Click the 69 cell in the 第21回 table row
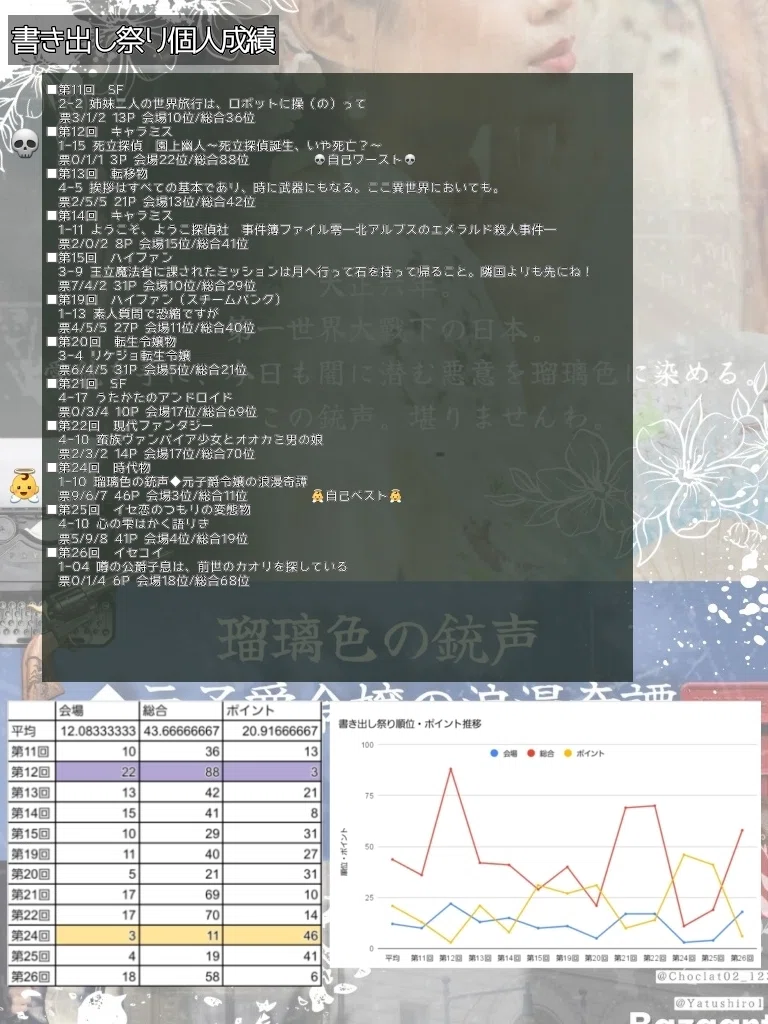Viewport: 768px width, 1024px height. pos(181,894)
